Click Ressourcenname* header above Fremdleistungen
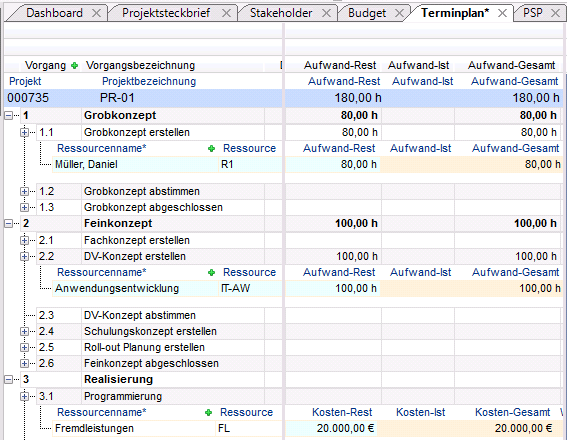 point(102,413)
